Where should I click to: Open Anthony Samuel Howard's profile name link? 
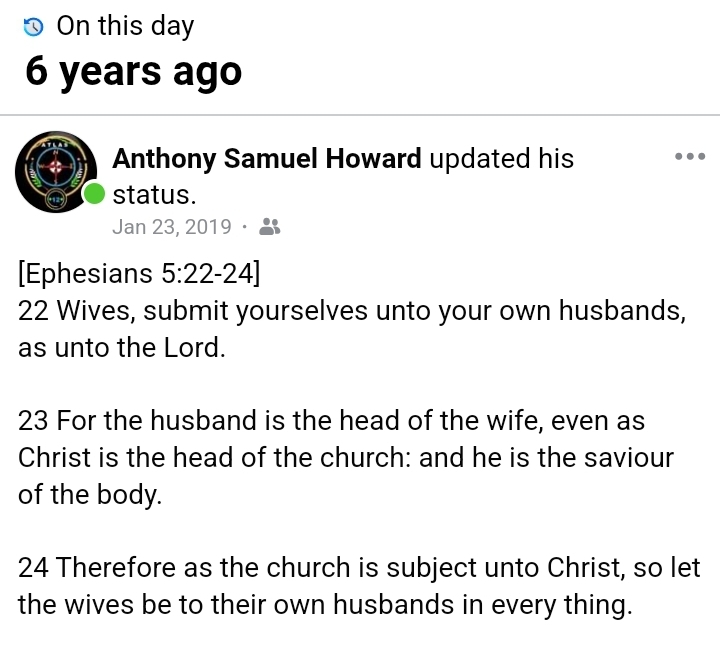[267, 158]
